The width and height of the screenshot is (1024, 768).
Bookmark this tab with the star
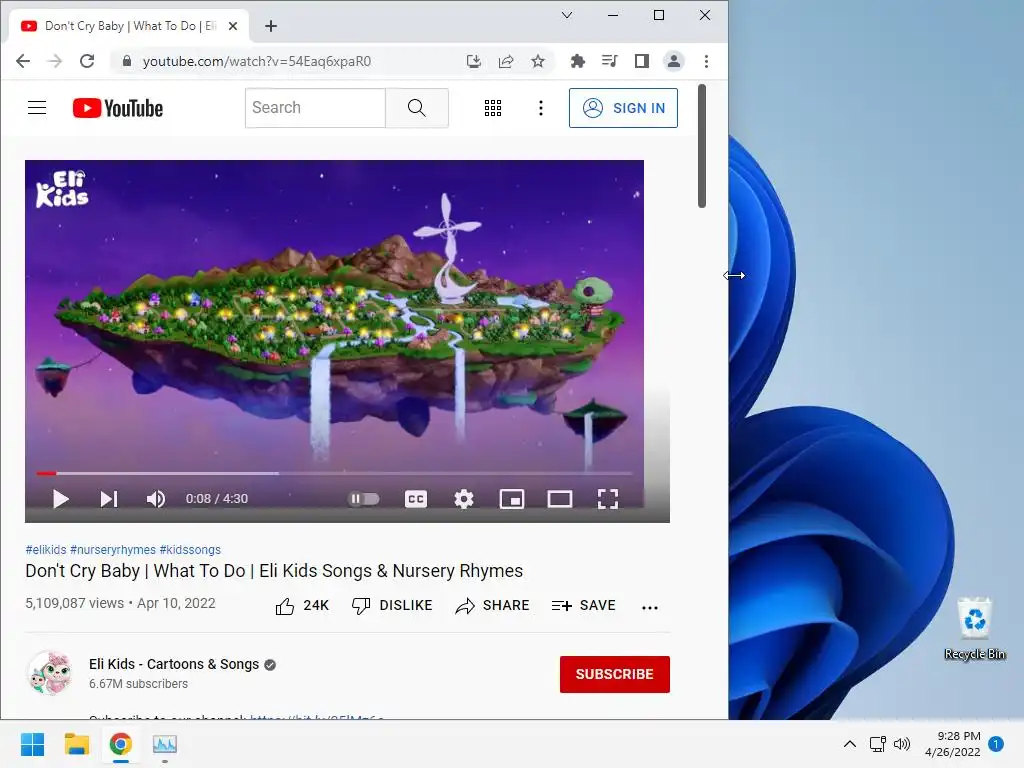coord(537,61)
